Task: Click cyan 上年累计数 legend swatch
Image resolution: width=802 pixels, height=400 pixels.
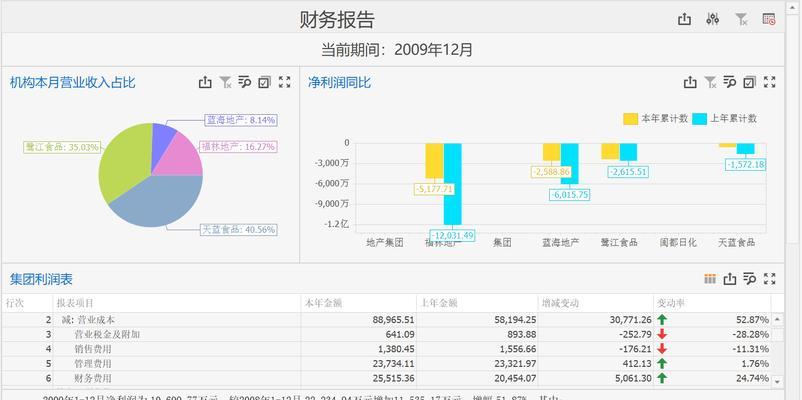Action: coord(699,119)
